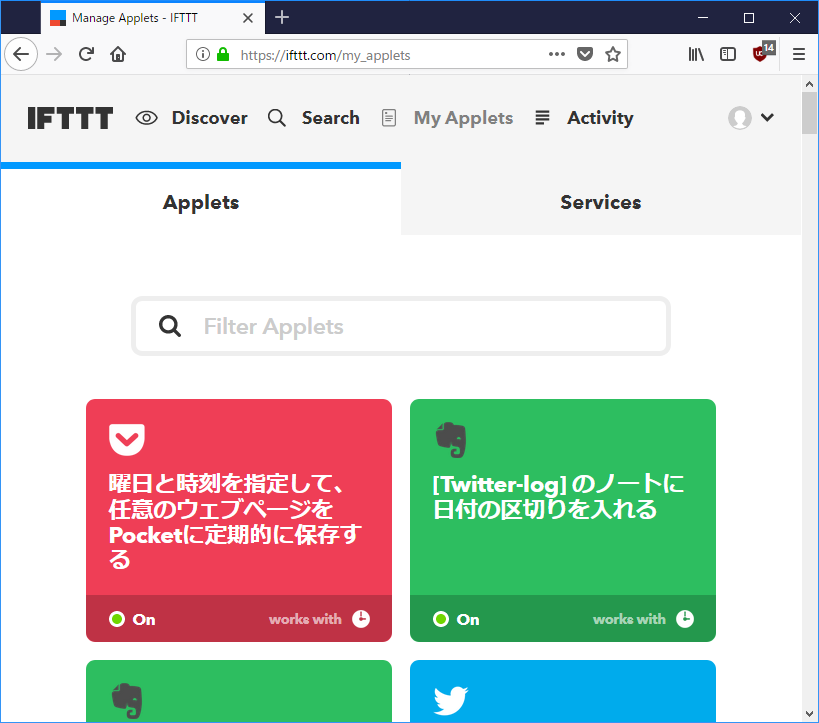819x723 pixels.
Task: Click Evernote icon on the Twitter-log applet
Action: pos(451,440)
